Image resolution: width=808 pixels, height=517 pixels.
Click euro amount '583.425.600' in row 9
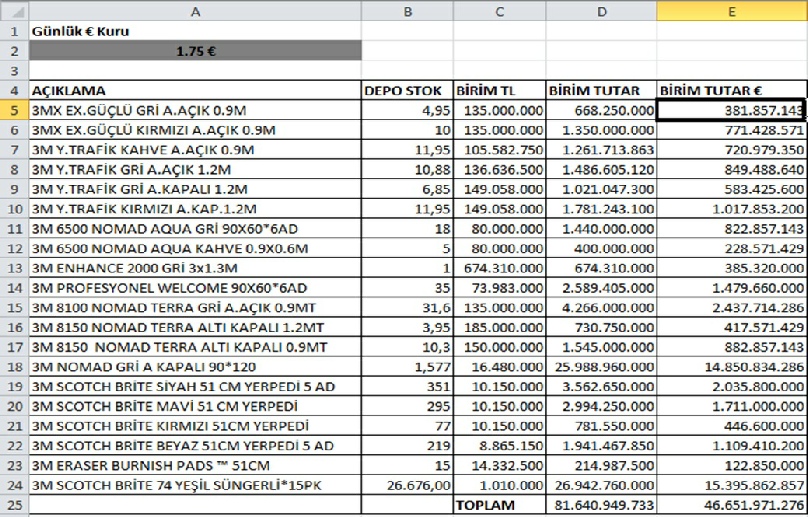732,189
